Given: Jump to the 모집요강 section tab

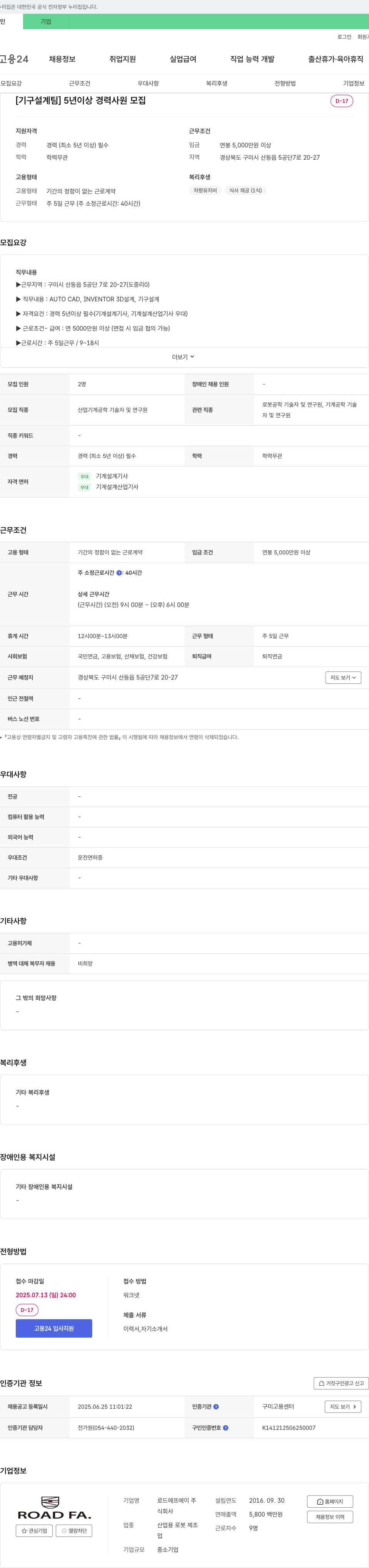Looking at the screenshot, I should click(11, 83).
